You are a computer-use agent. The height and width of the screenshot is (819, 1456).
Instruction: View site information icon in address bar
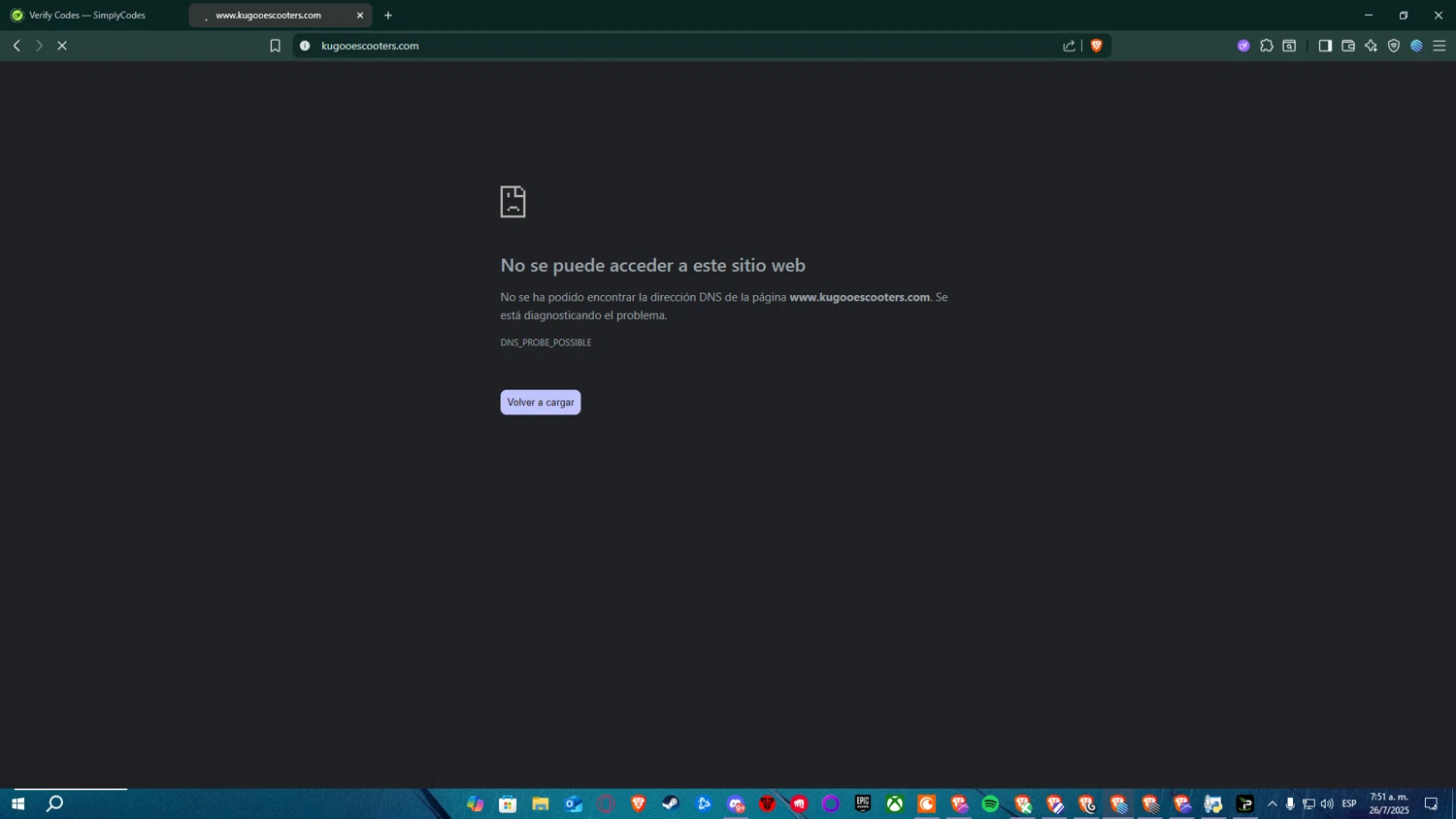[x=305, y=46]
